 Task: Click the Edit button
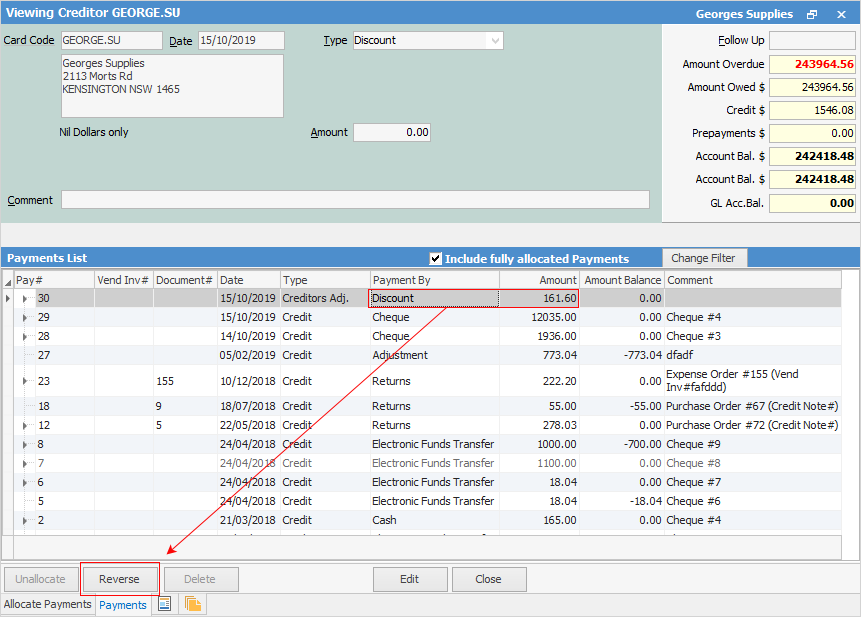410,579
